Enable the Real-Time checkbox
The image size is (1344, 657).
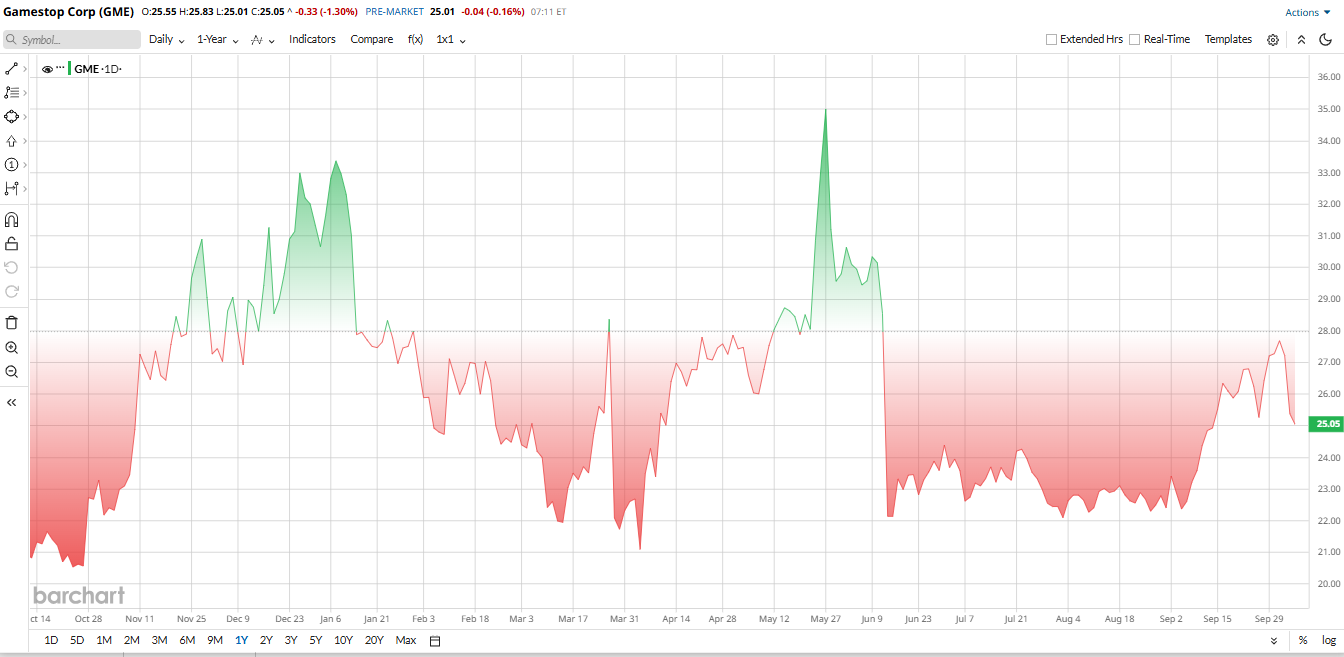(x=1134, y=40)
